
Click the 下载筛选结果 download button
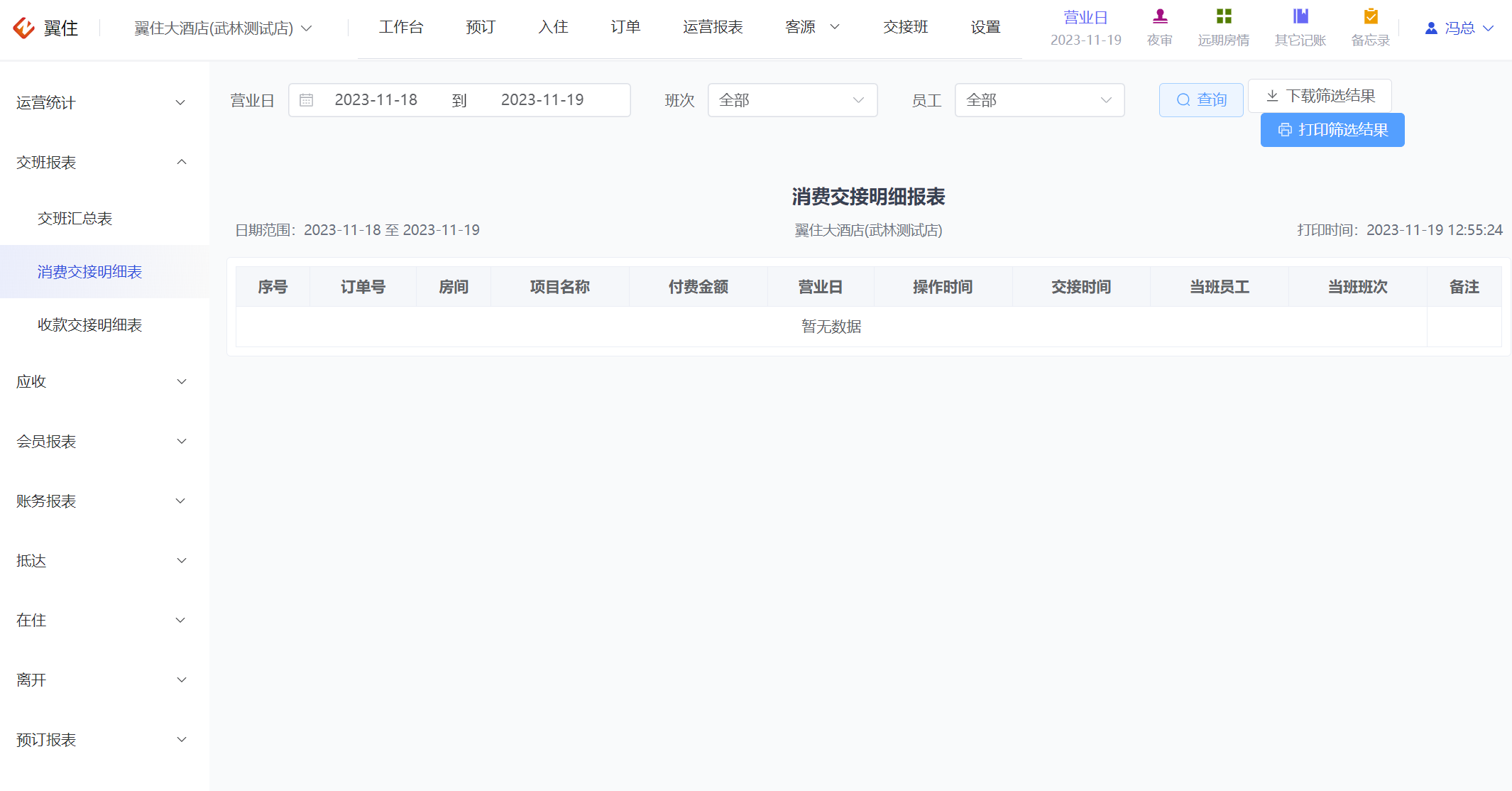click(1320, 96)
